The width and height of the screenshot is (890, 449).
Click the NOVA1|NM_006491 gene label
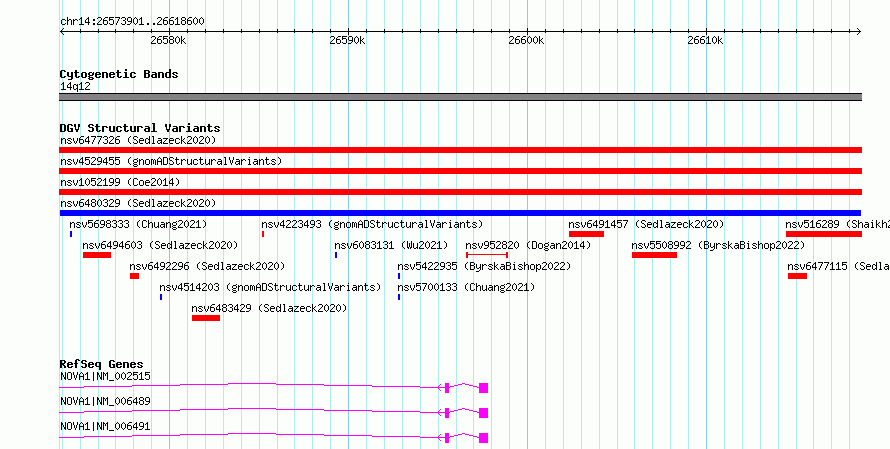pyautogui.click(x=106, y=426)
